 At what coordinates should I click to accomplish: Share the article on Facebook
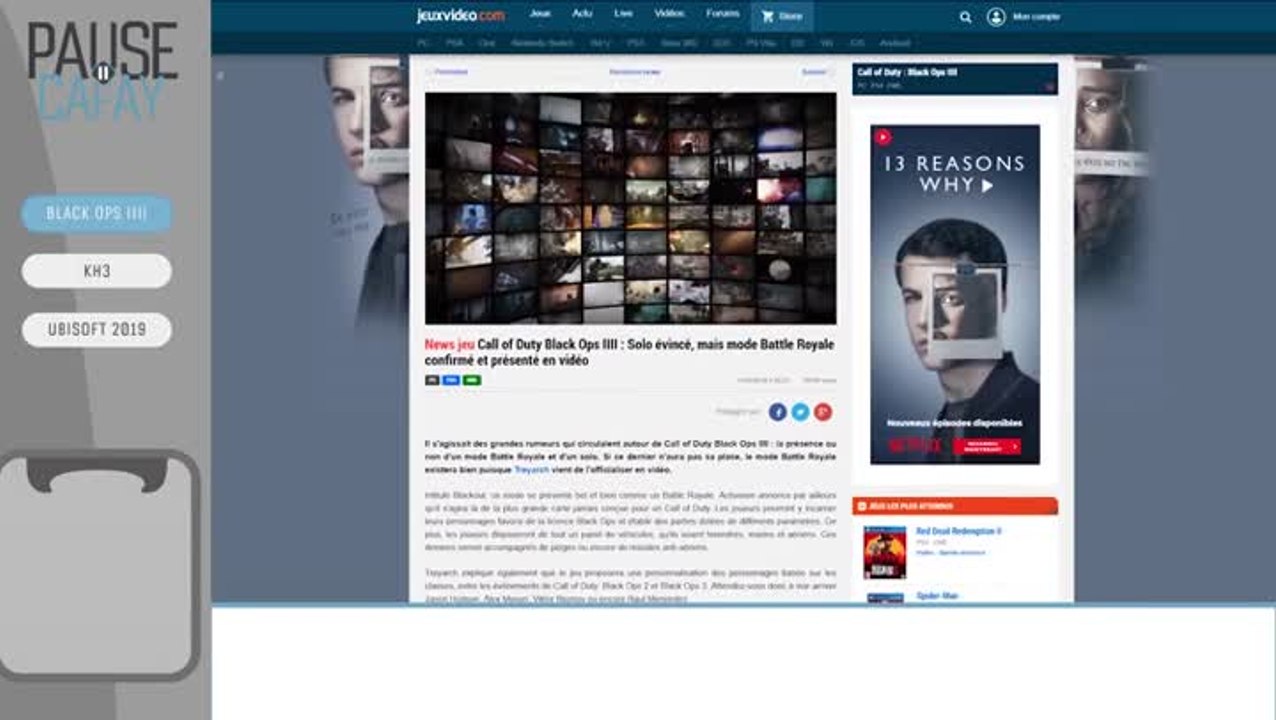coord(777,412)
